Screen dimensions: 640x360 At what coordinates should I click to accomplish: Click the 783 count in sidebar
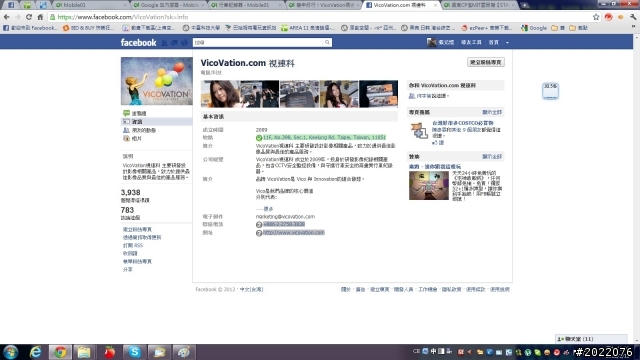(127, 210)
